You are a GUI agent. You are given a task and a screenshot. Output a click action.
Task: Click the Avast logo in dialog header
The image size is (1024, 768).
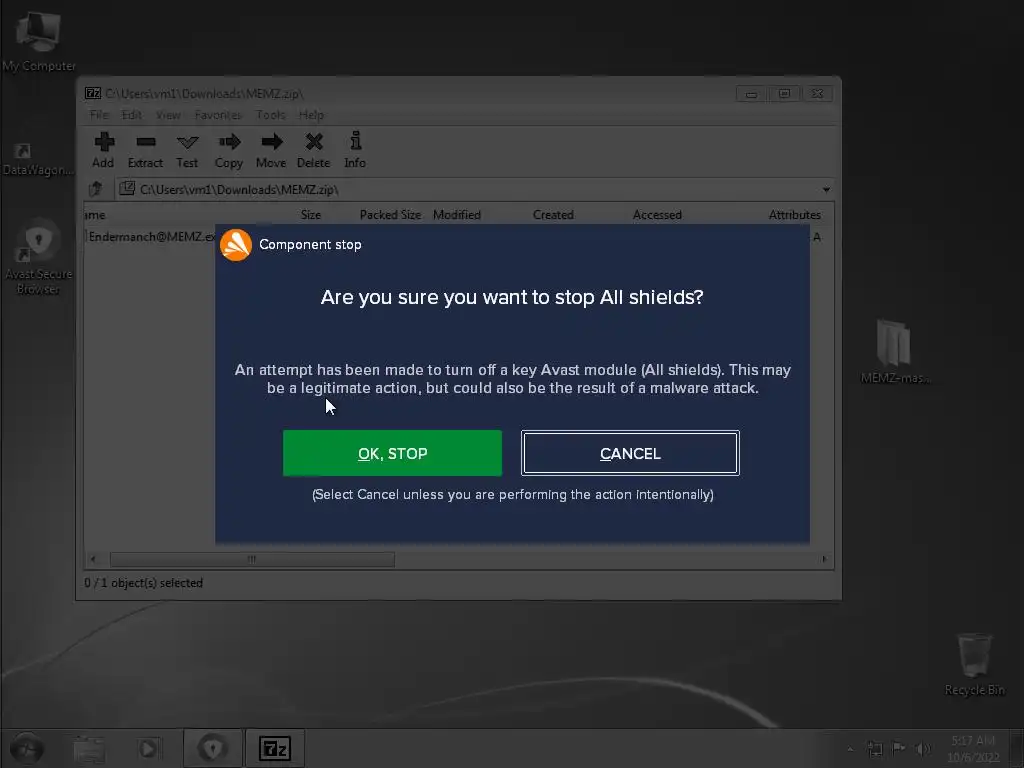tap(236, 245)
